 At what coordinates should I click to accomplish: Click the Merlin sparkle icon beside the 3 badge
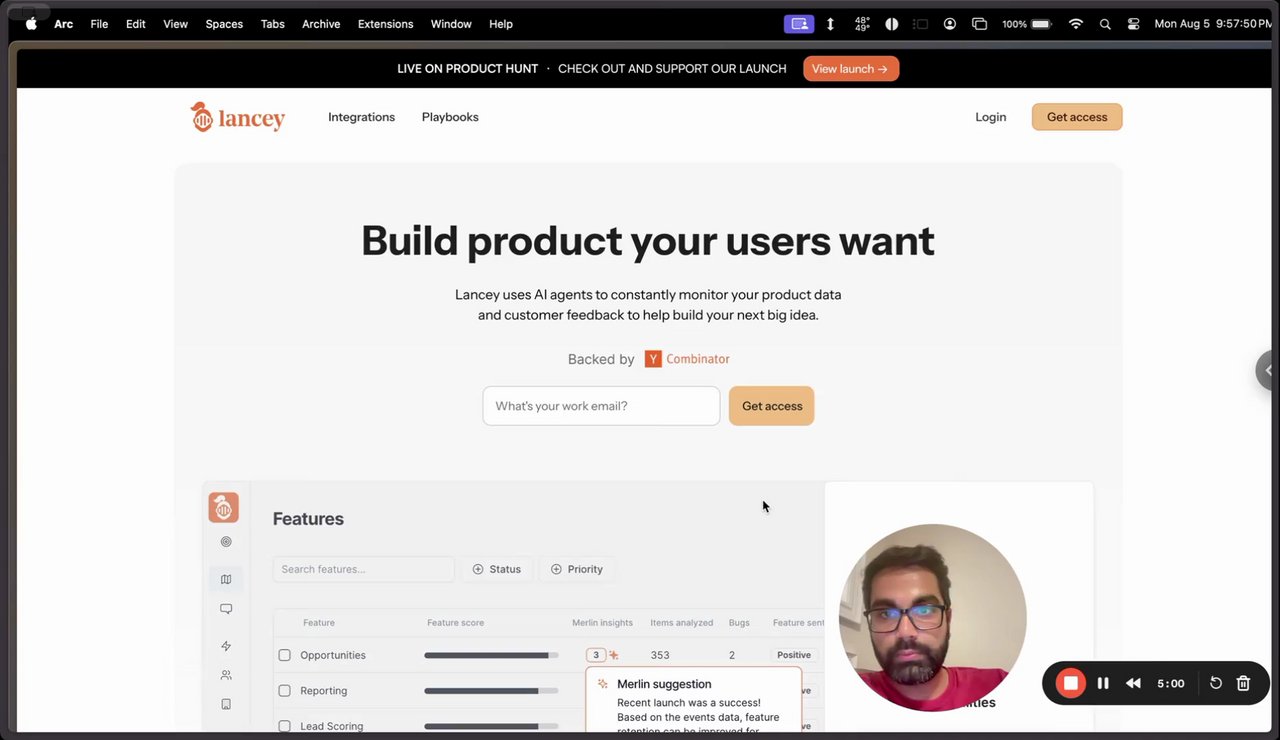coord(614,655)
